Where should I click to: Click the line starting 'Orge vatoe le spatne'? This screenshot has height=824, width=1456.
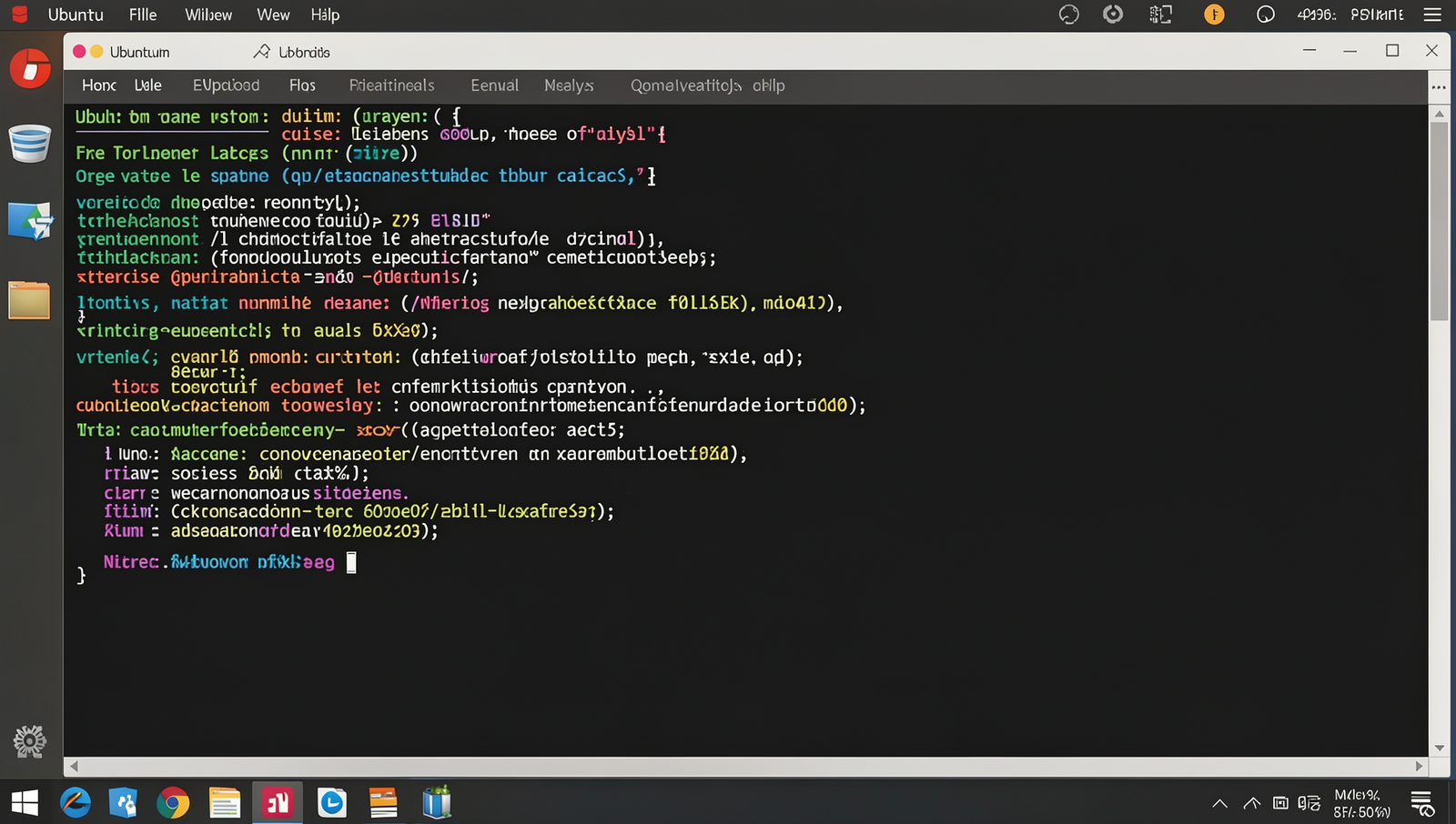tap(366, 176)
